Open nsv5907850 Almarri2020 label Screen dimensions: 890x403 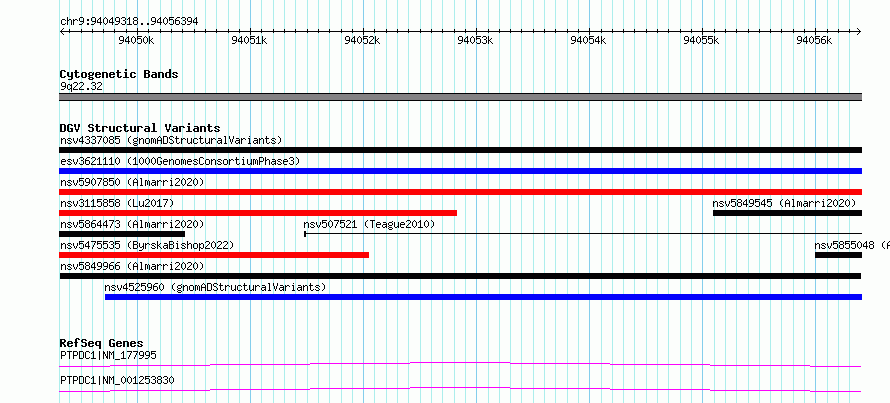(x=132, y=182)
